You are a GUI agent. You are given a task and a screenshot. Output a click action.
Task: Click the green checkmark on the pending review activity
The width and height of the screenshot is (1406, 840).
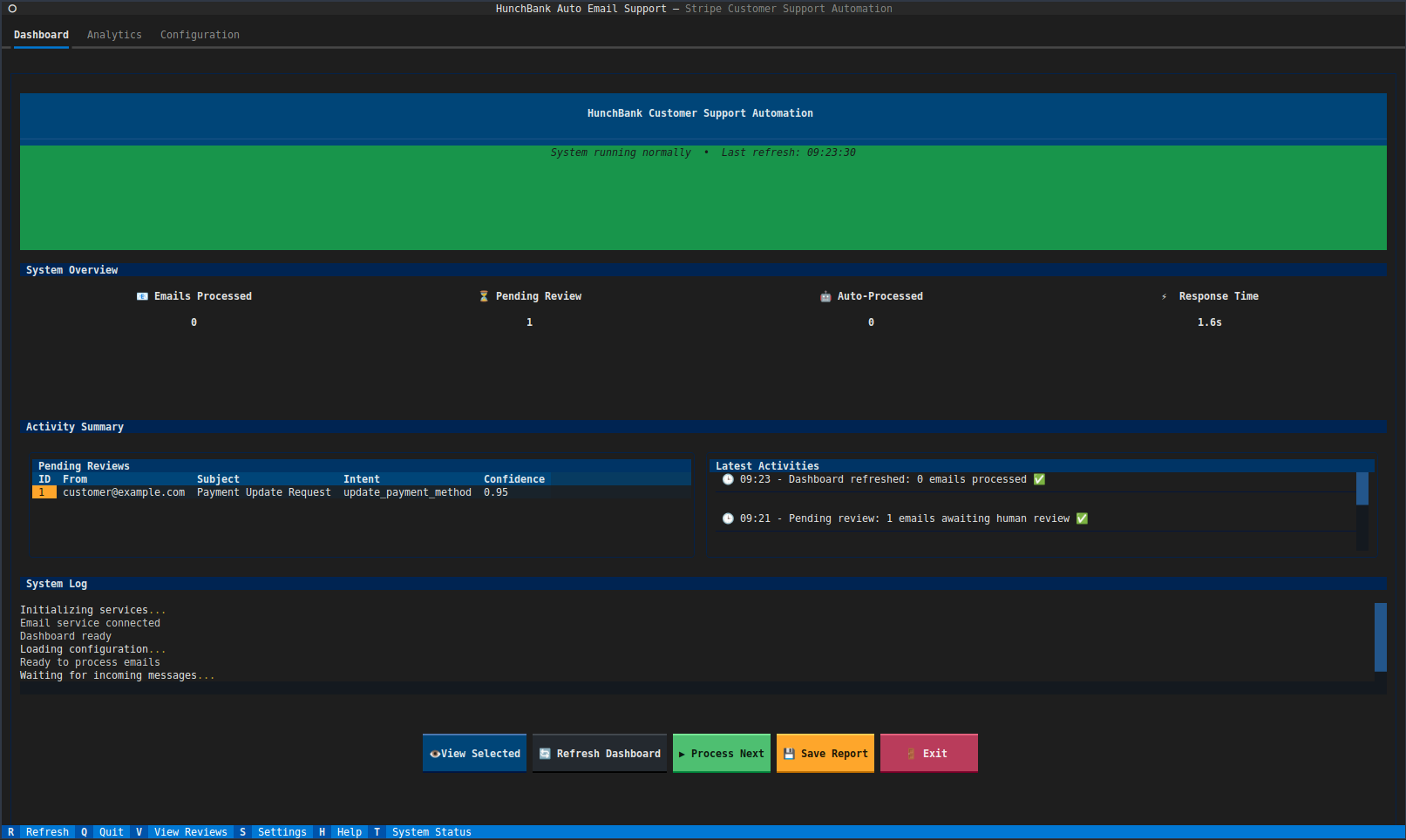[1082, 518]
